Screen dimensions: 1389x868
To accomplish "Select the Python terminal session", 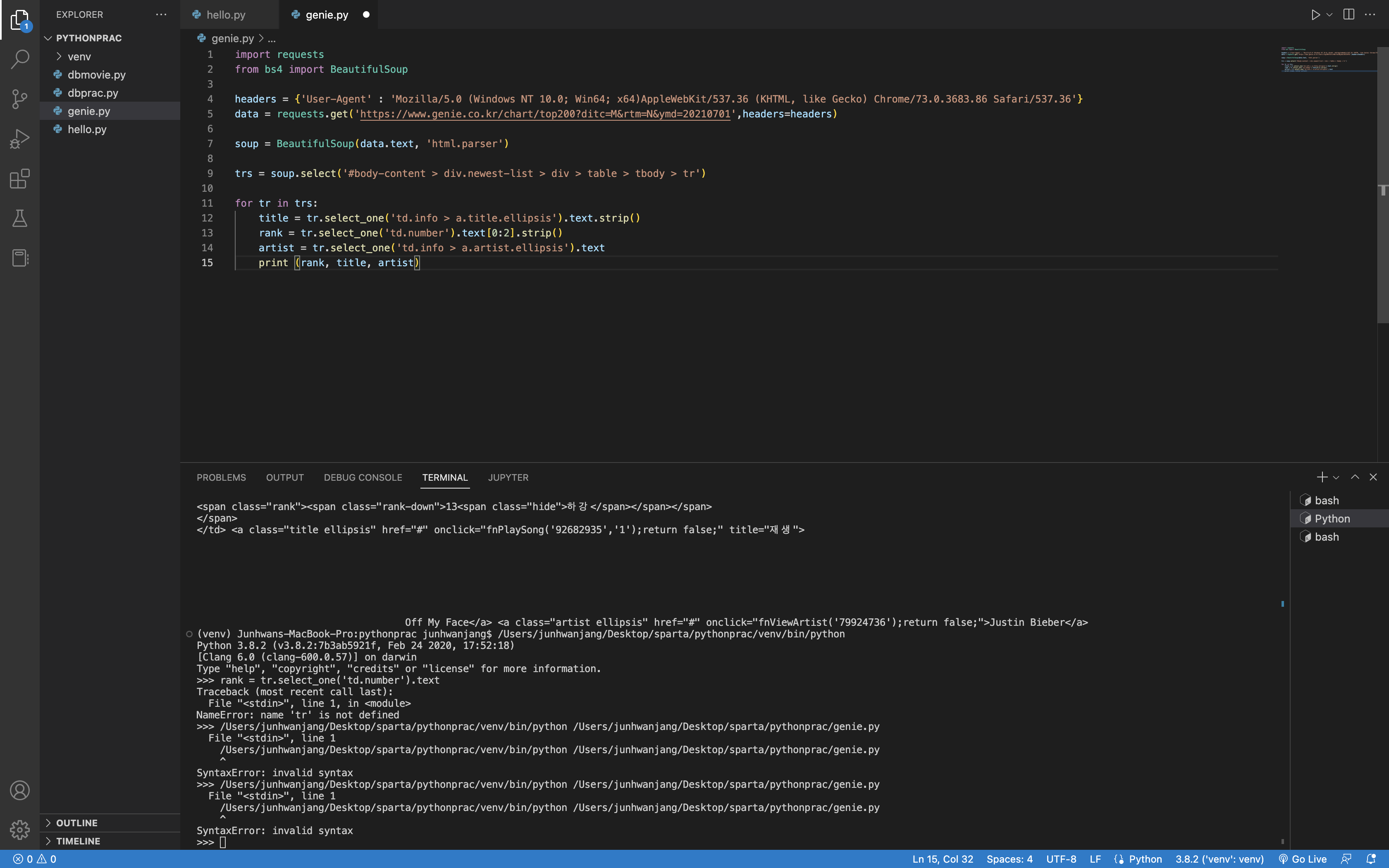I will [1340, 519].
